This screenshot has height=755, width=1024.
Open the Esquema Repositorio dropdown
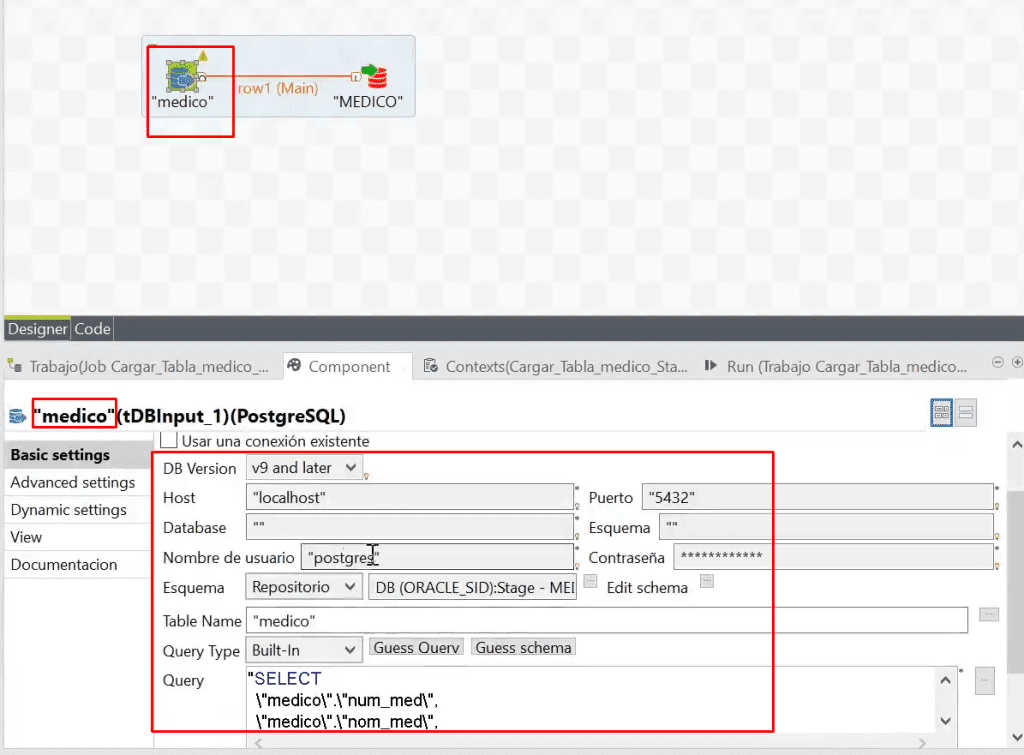tap(304, 586)
